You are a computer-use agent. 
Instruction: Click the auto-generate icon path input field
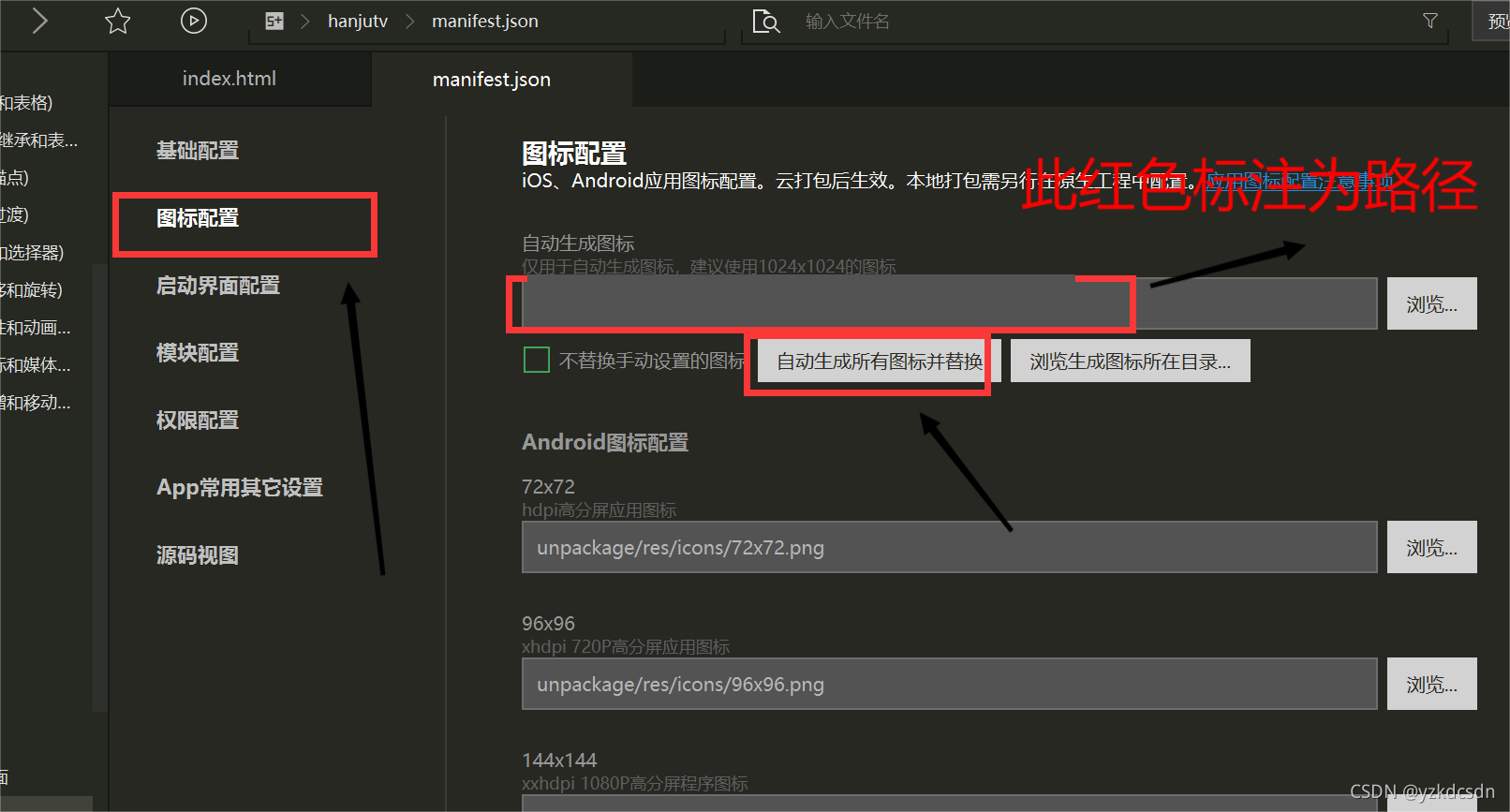pyautogui.click(x=949, y=303)
